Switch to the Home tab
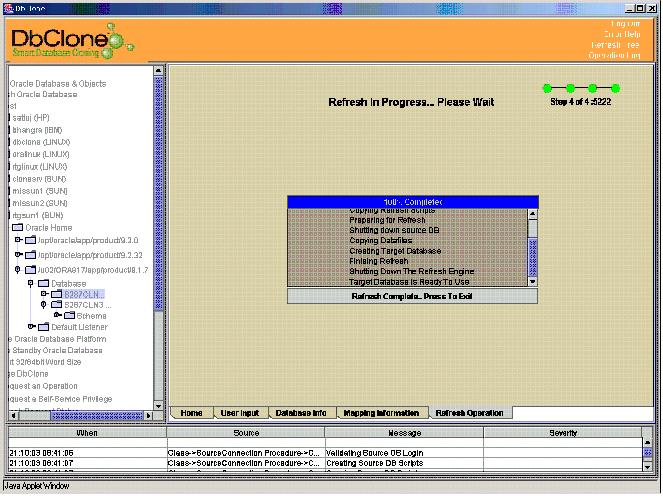Viewport: 663px width, 496px height. coord(192,413)
